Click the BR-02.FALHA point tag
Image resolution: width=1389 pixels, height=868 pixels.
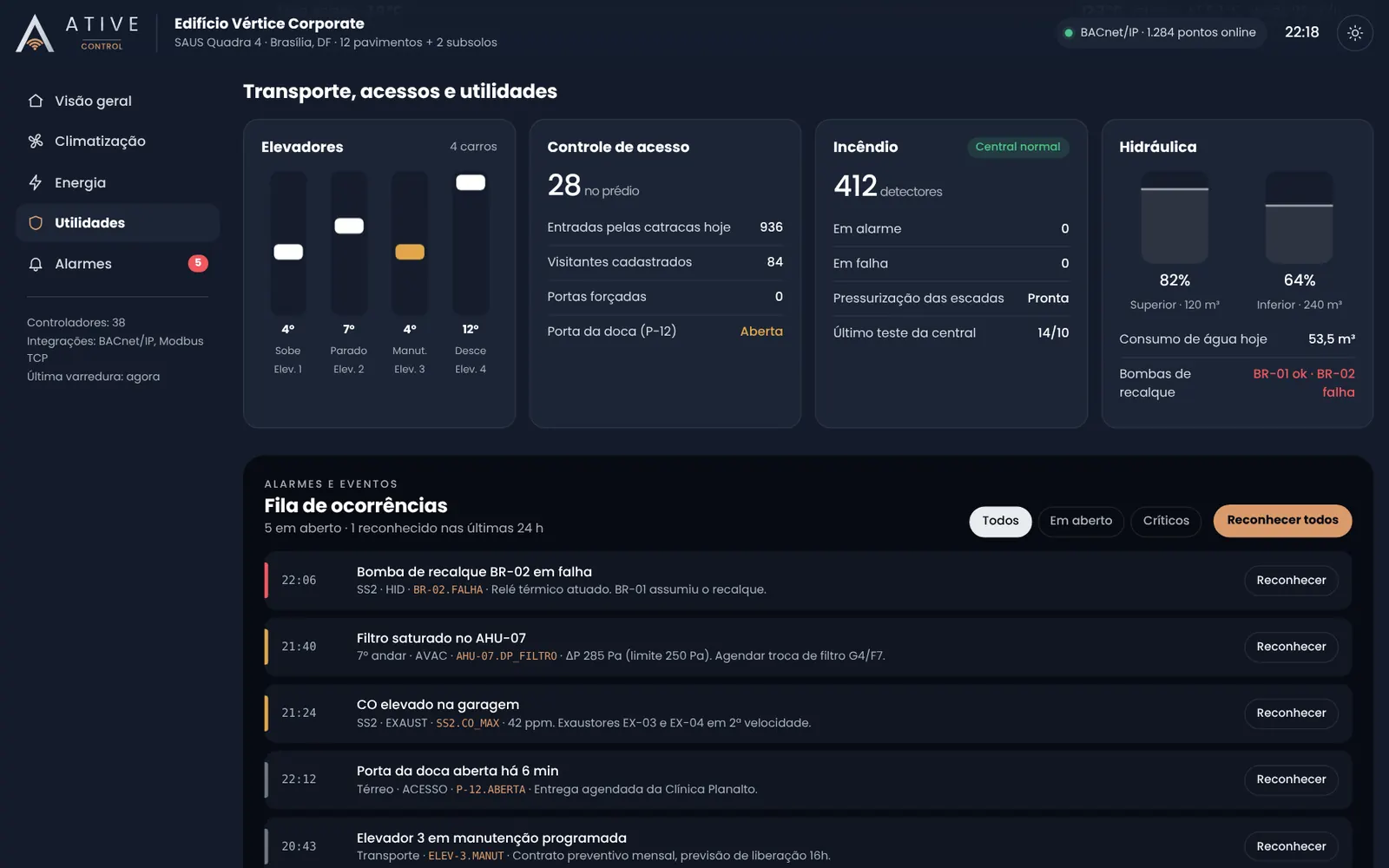(448, 590)
